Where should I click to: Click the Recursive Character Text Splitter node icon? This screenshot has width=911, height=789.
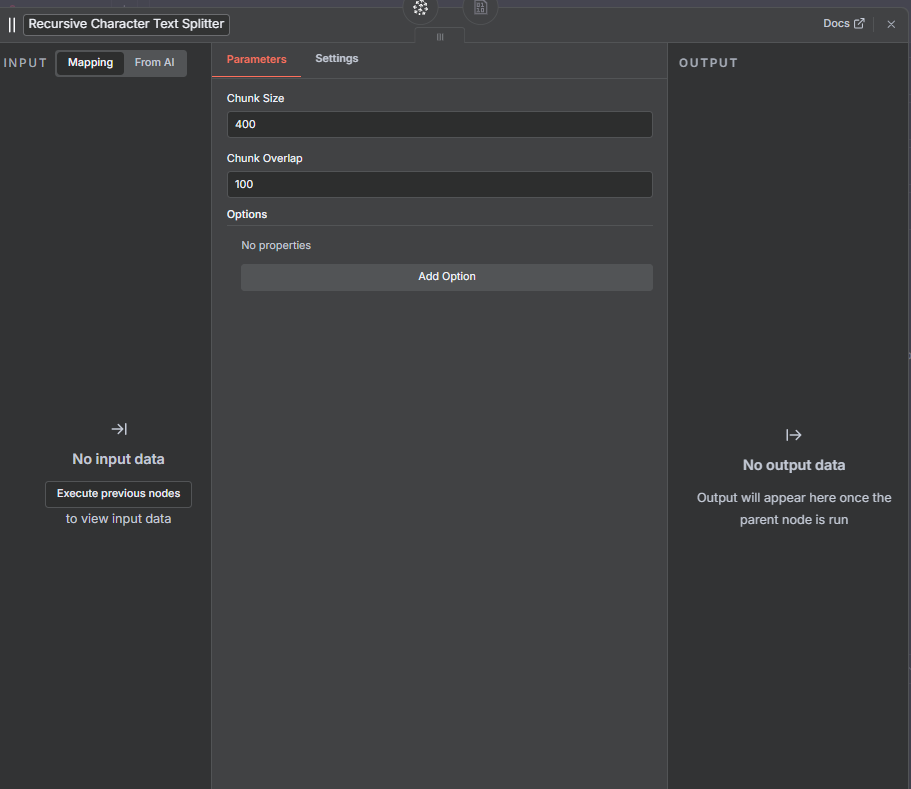click(x=12, y=24)
